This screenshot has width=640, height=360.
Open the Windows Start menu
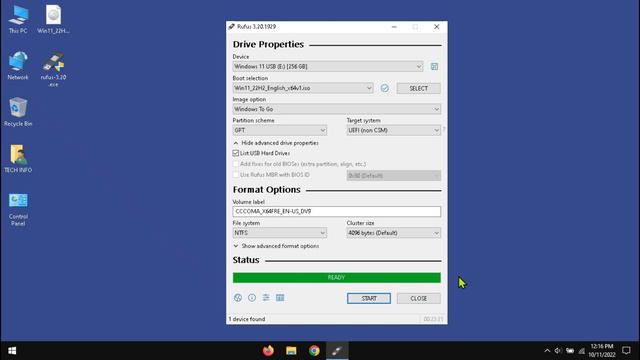12,351
